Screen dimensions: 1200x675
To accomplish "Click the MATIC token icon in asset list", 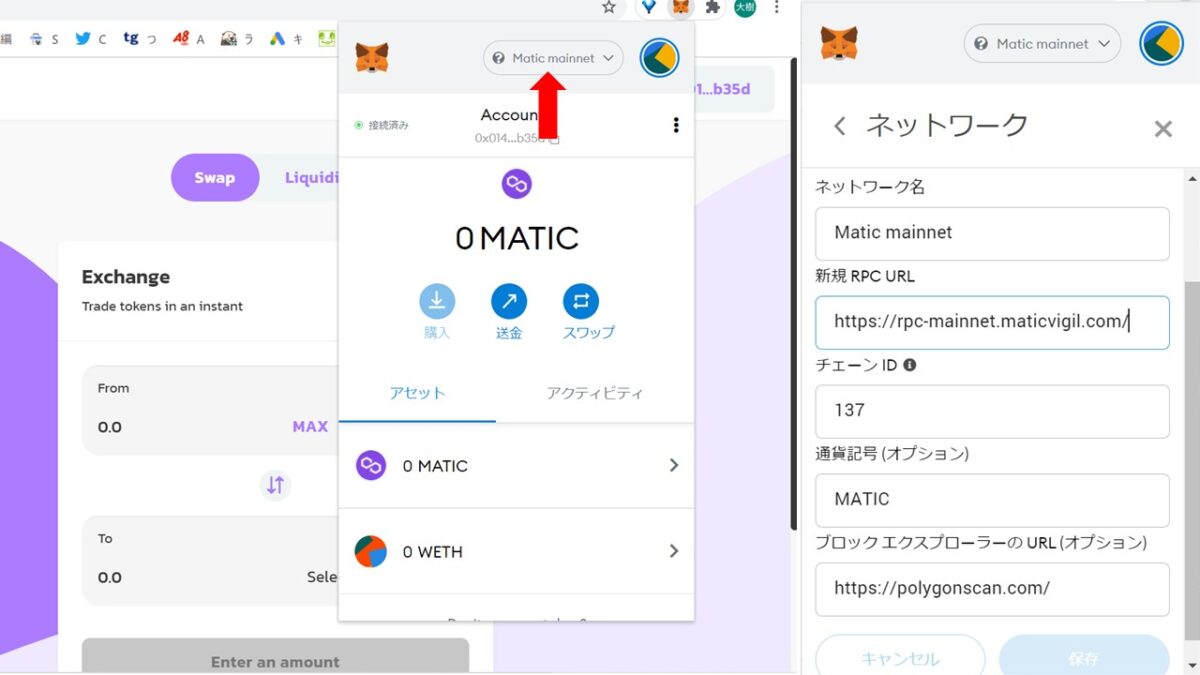I will click(371, 466).
